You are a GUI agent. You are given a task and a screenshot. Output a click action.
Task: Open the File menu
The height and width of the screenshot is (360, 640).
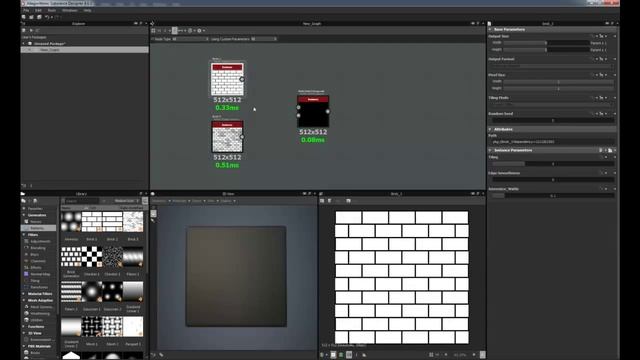(x=26, y=10)
